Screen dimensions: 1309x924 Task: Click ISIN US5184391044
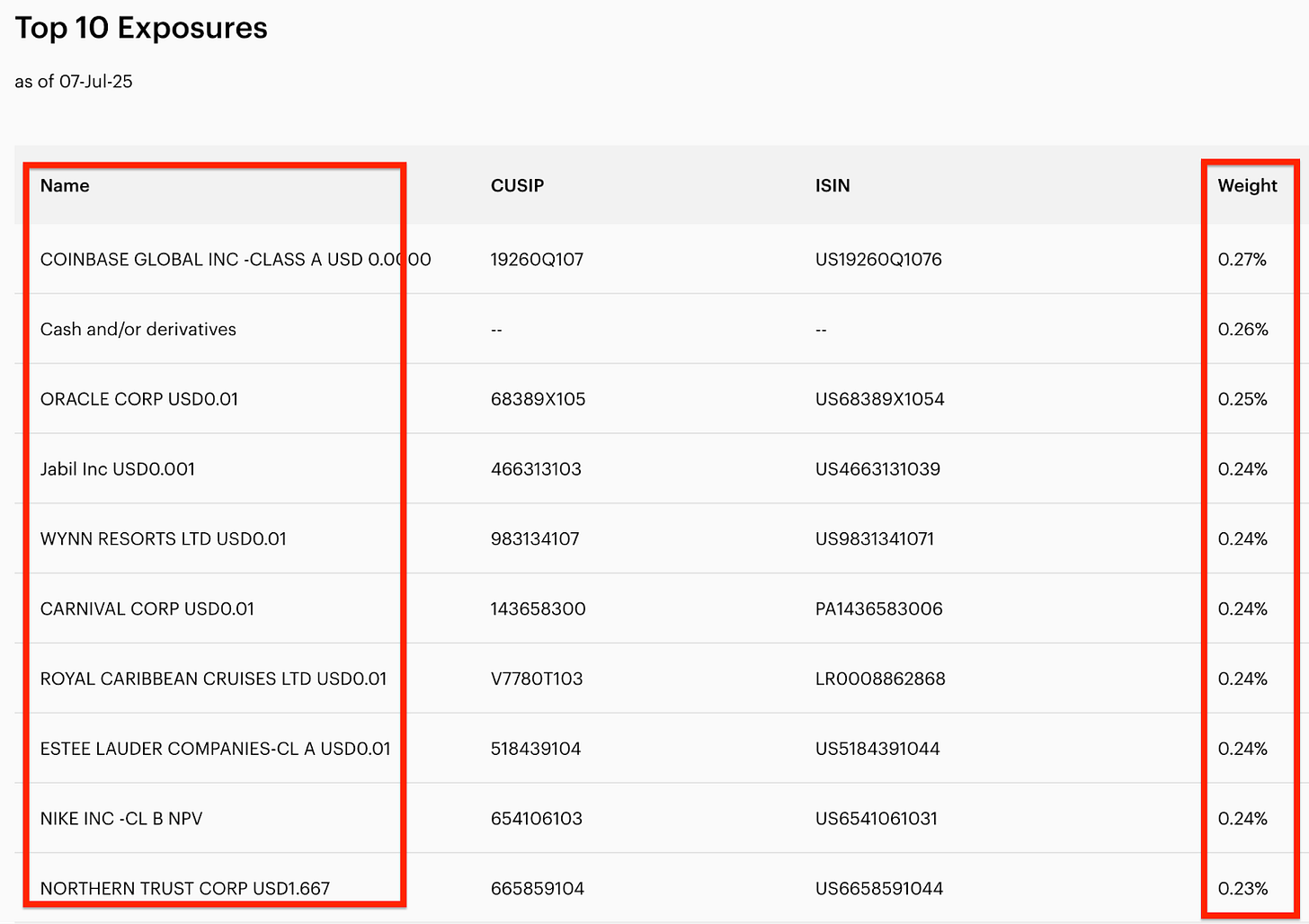tap(877, 749)
